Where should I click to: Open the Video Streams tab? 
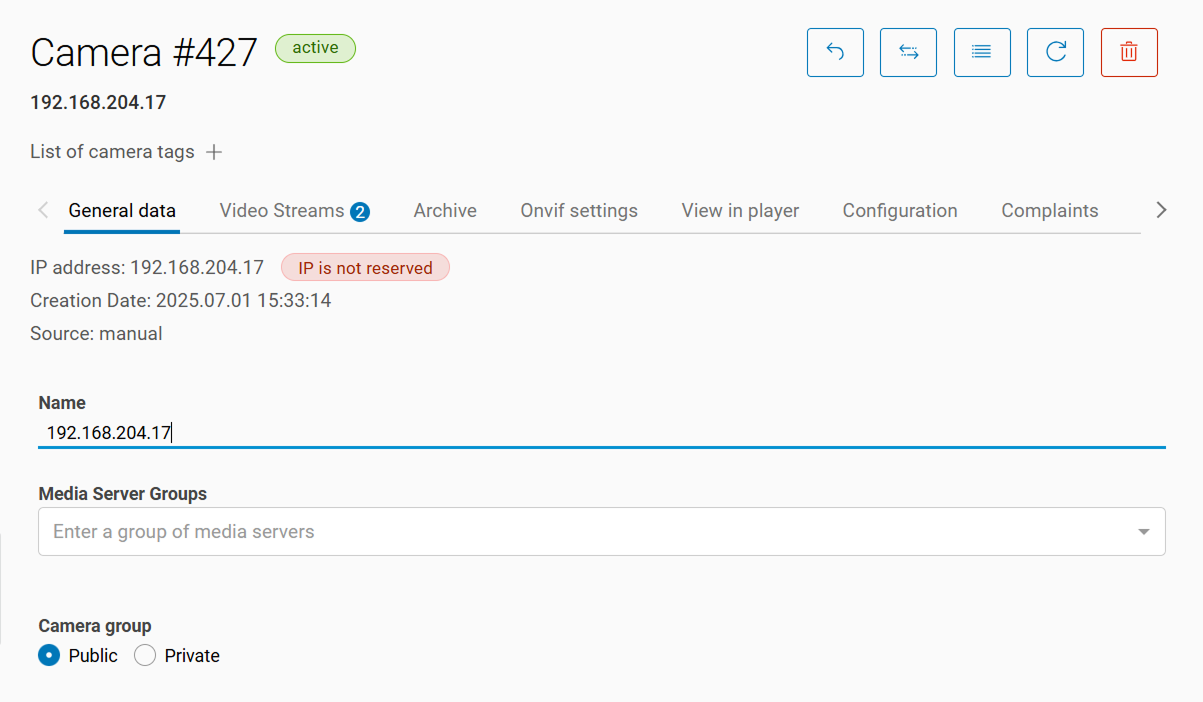294,211
